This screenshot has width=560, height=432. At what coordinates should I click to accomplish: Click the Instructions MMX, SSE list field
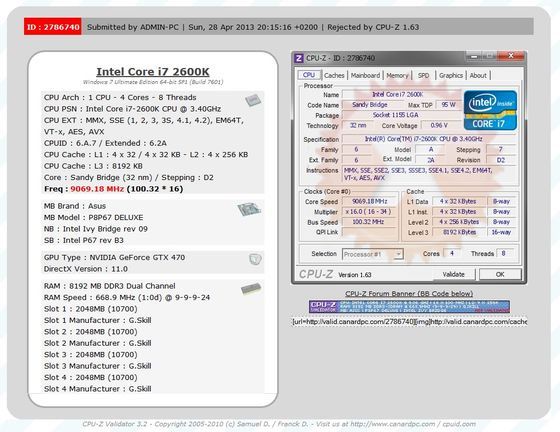click(x=430, y=174)
